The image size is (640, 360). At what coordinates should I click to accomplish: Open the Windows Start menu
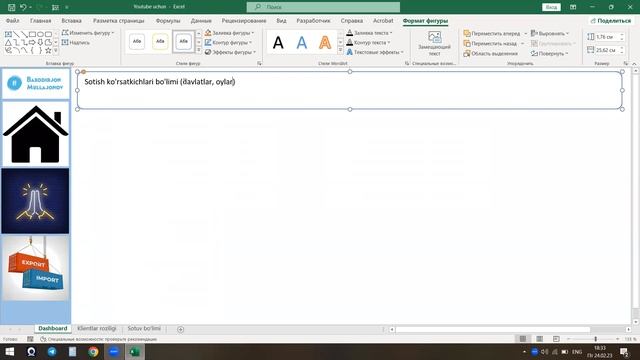tap(9, 351)
